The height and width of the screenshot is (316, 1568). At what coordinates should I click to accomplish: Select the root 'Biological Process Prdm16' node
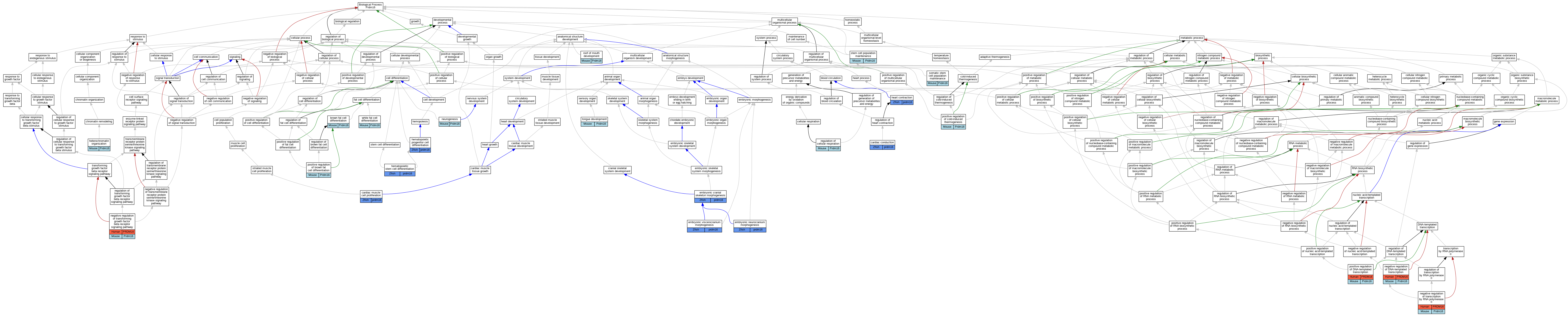(371, 6)
